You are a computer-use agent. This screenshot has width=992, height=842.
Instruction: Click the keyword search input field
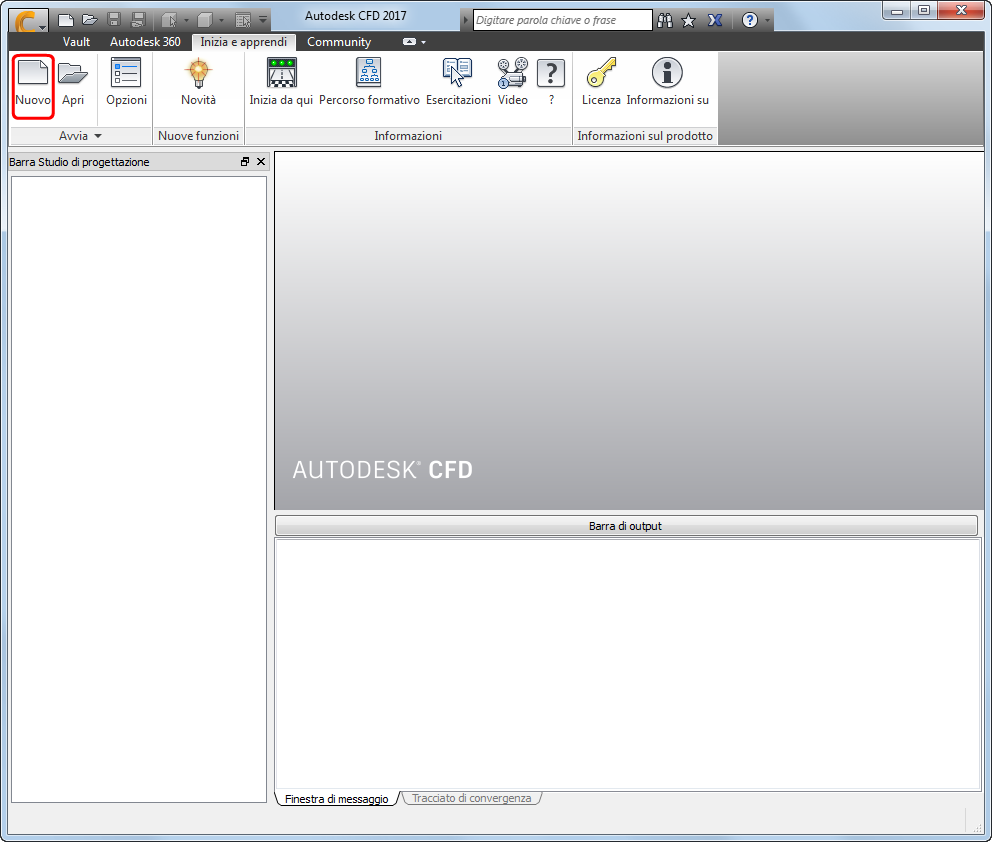(x=562, y=20)
